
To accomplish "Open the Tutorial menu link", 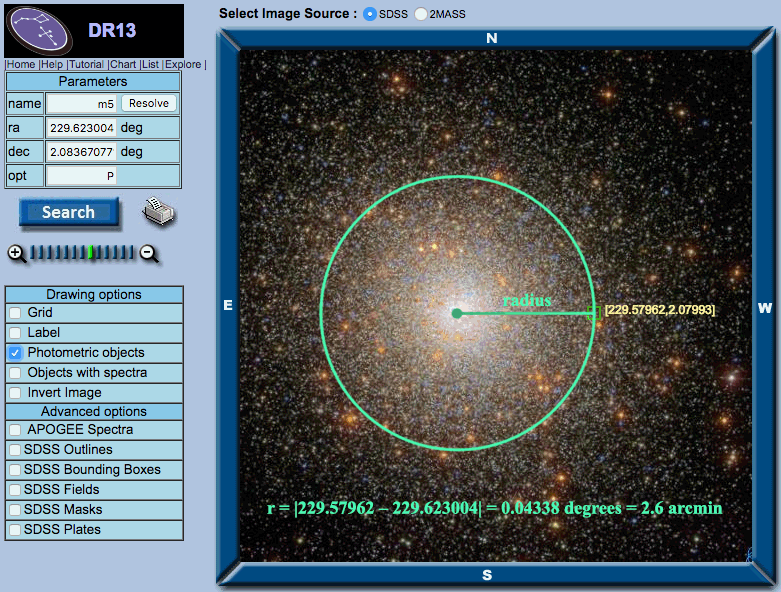I will (x=86, y=64).
